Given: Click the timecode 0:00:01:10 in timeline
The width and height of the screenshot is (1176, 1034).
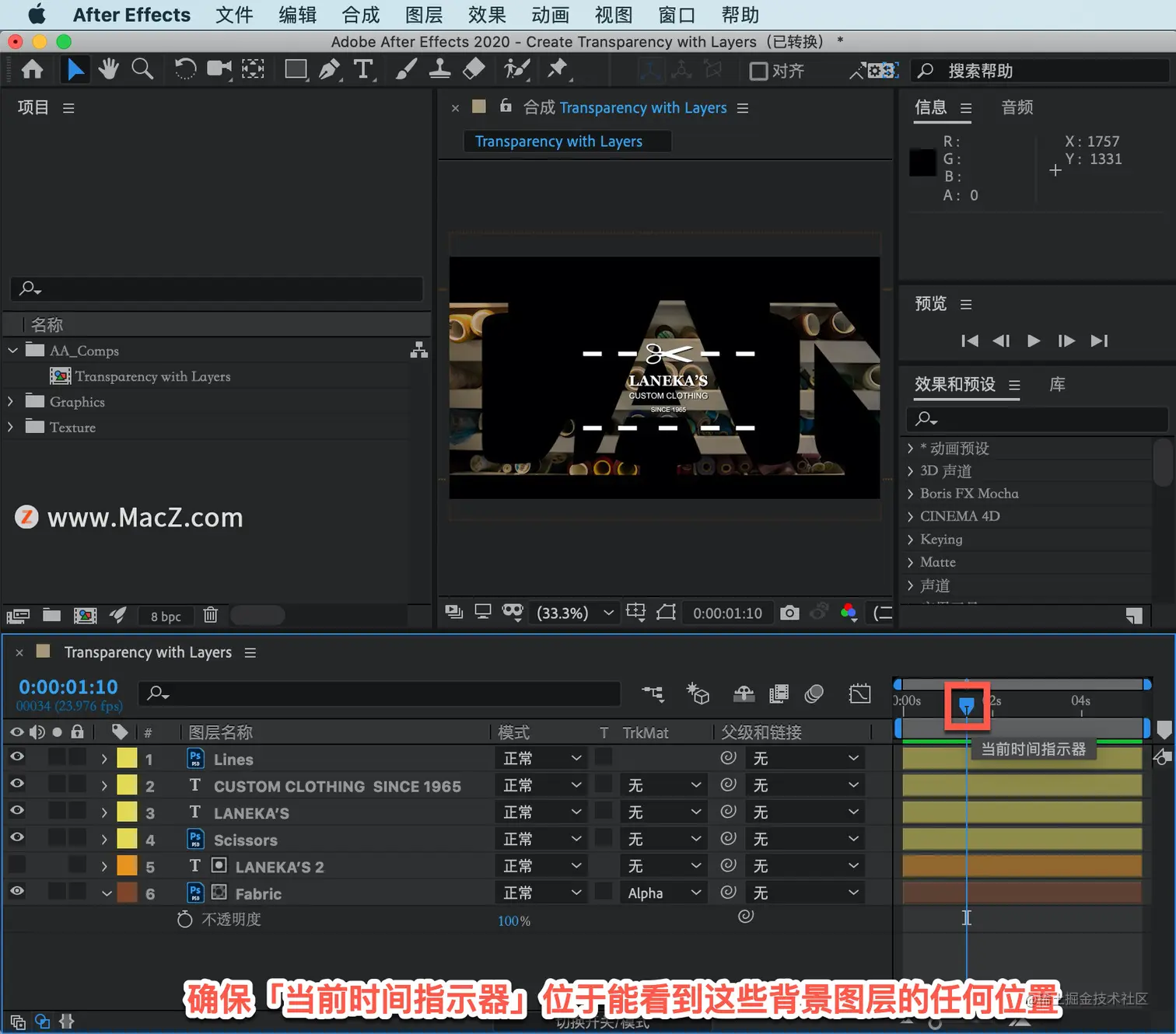Looking at the screenshot, I should (x=68, y=687).
